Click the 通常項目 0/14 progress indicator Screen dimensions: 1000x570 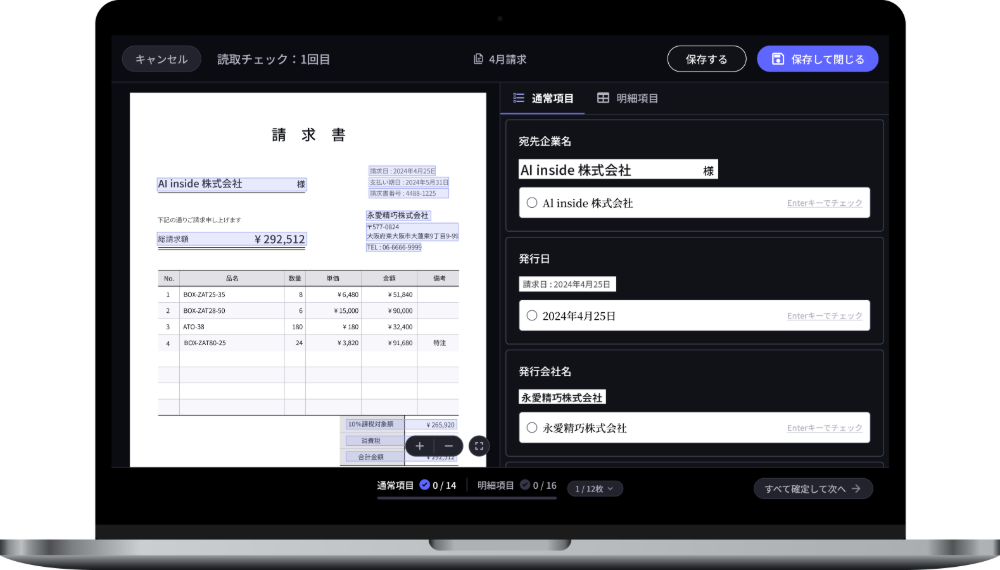pyautogui.click(x=416, y=486)
